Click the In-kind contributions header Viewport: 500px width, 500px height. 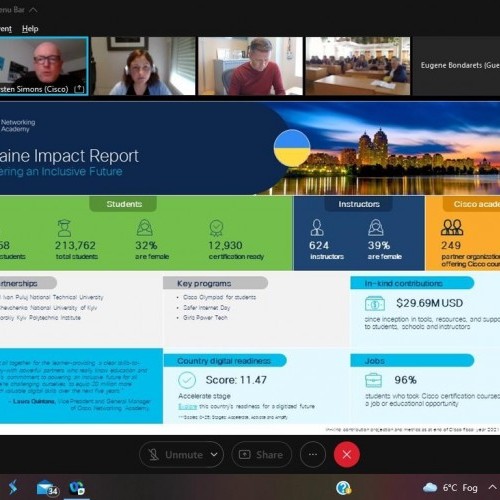click(412, 283)
